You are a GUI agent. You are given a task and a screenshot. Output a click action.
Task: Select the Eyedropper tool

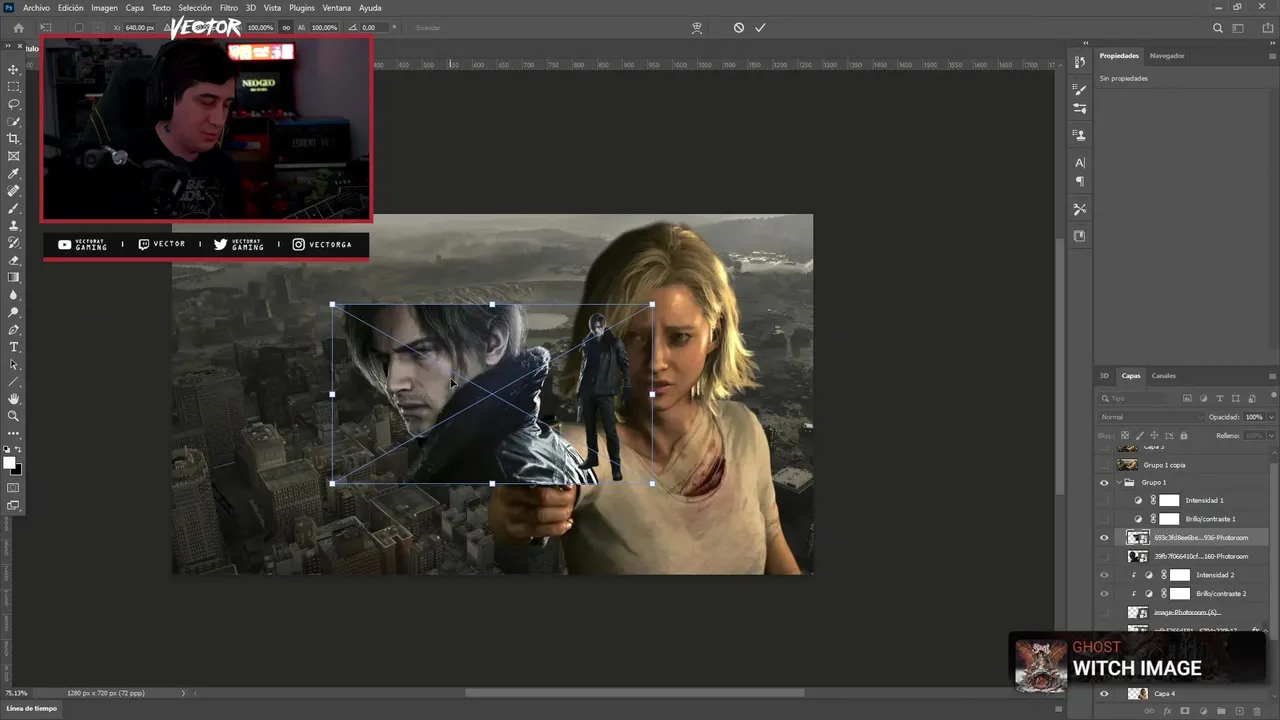[x=13, y=173]
